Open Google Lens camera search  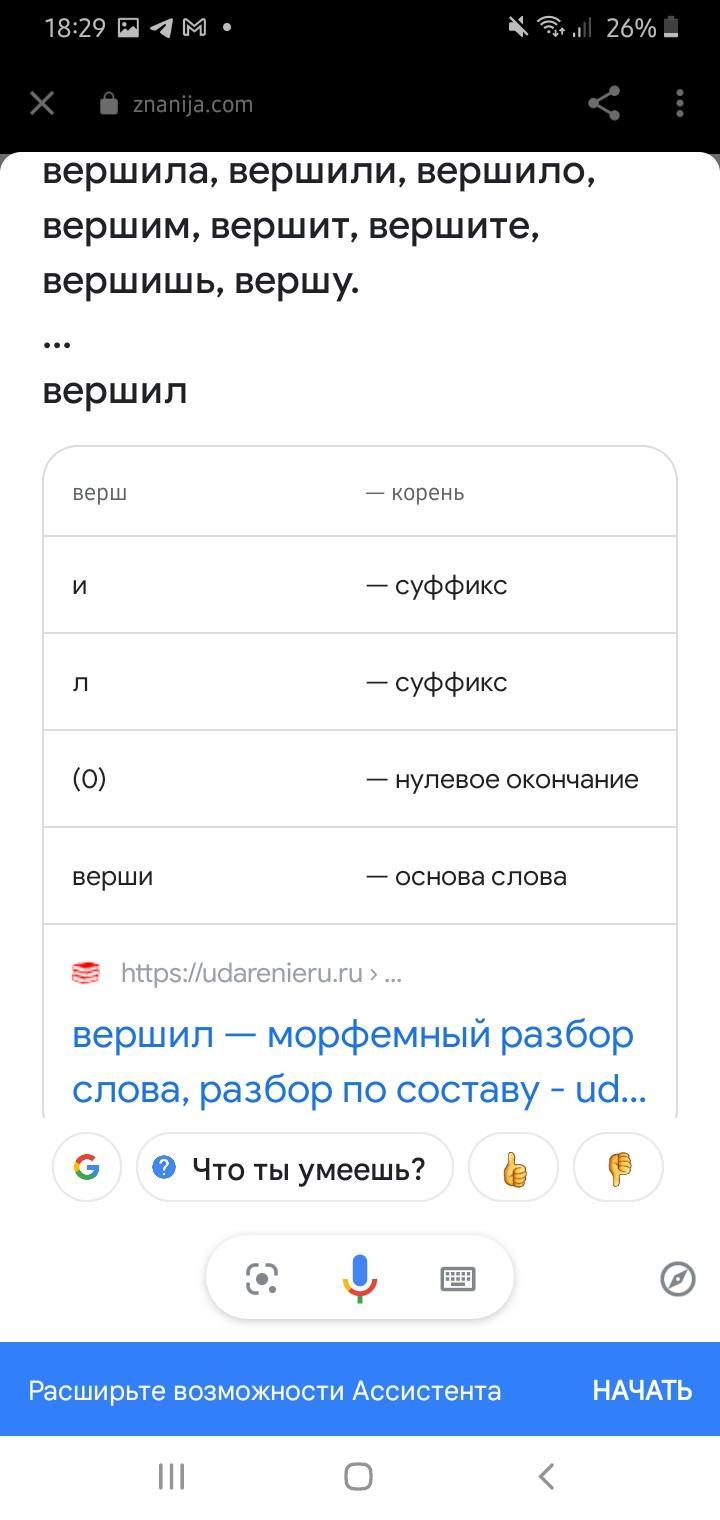(262, 1278)
